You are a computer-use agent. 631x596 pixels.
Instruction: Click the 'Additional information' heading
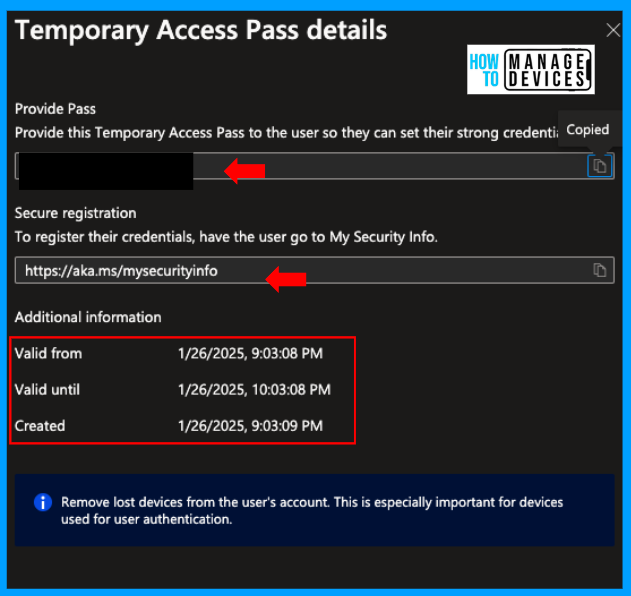tap(88, 317)
